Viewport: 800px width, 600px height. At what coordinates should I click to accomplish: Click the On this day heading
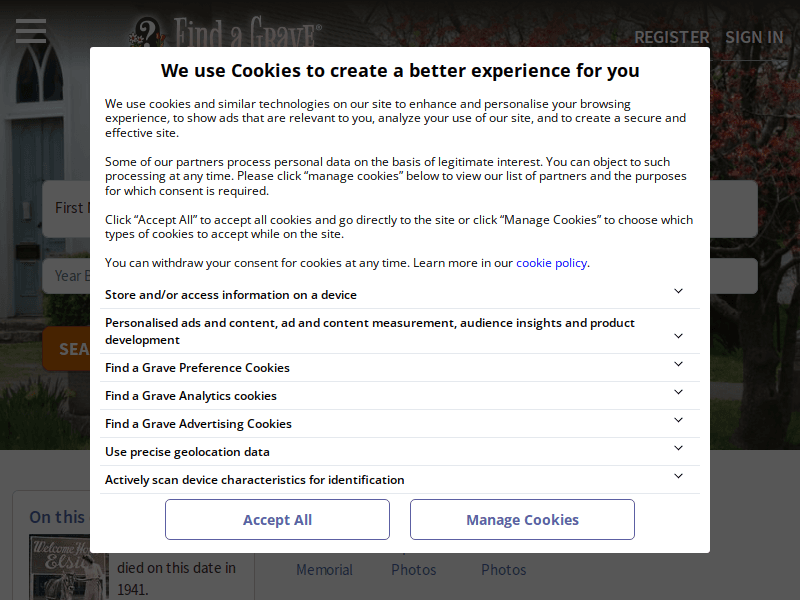click(57, 517)
